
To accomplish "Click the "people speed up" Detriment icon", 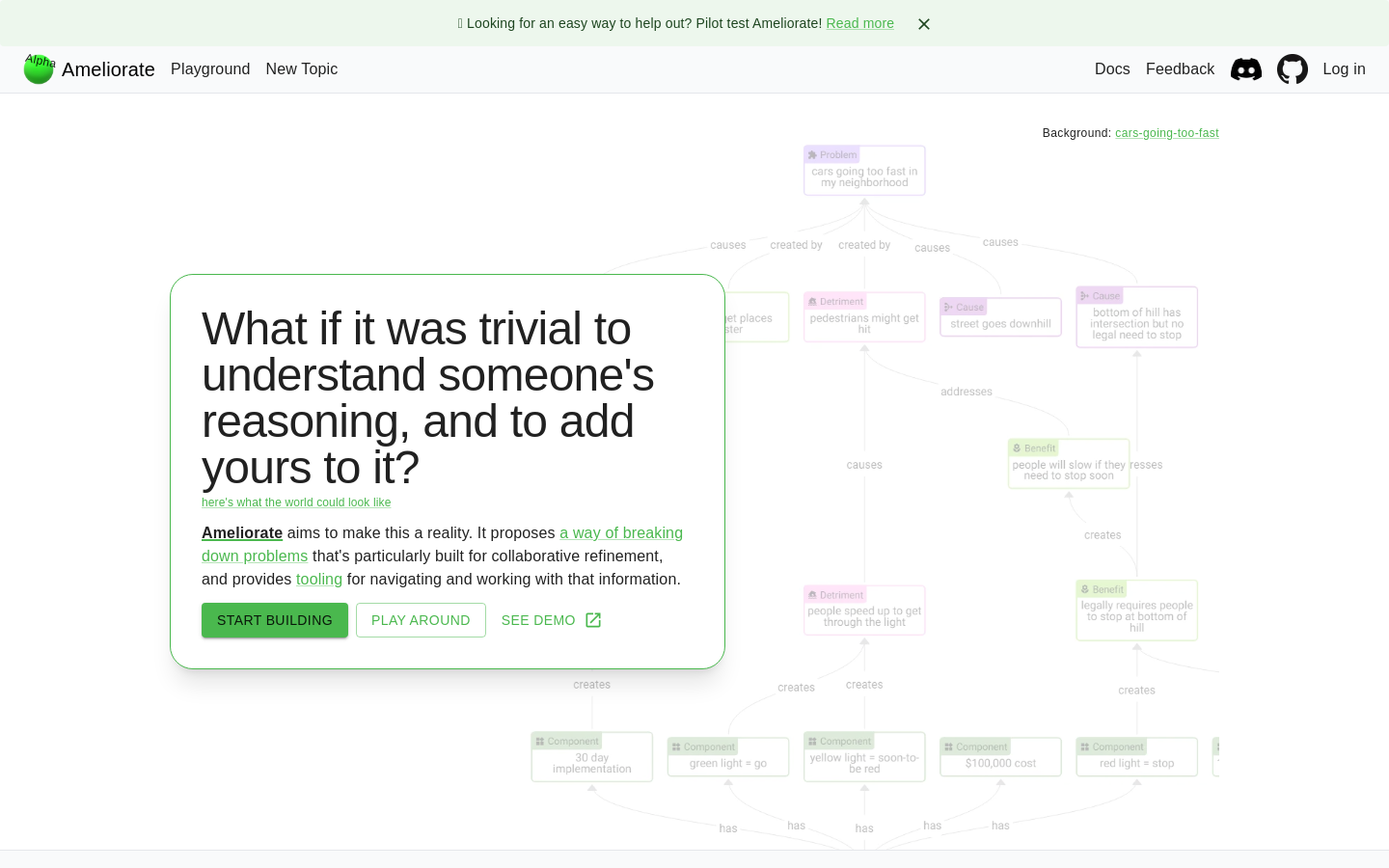I will pyautogui.click(x=812, y=595).
